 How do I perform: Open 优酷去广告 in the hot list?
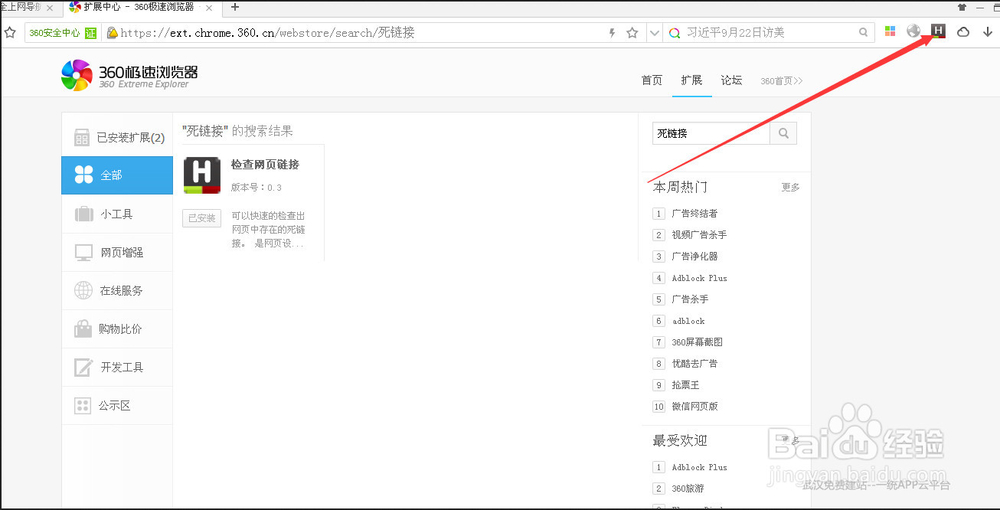coord(695,363)
